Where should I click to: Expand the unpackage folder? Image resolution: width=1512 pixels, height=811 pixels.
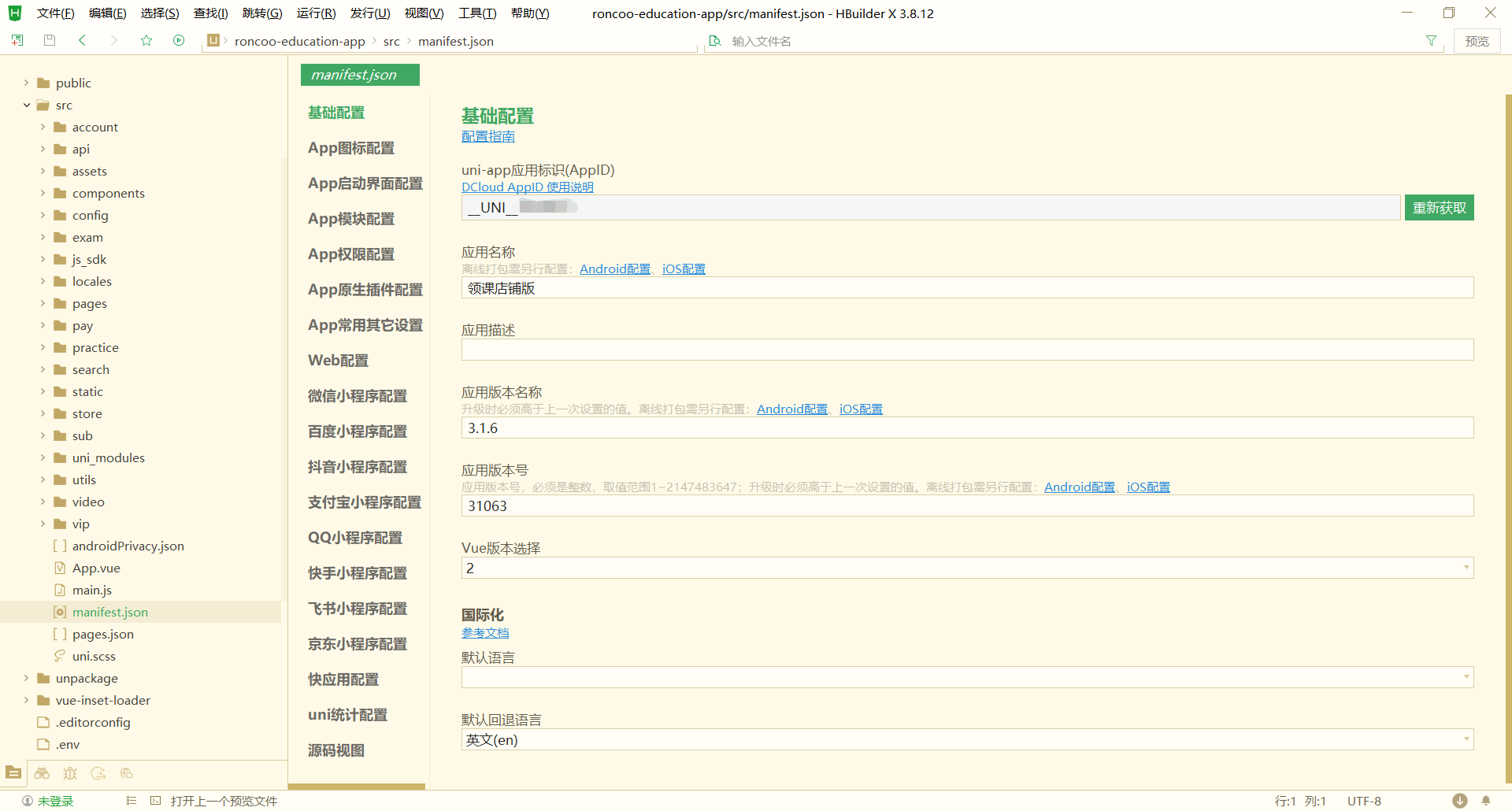[x=26, y=678]
